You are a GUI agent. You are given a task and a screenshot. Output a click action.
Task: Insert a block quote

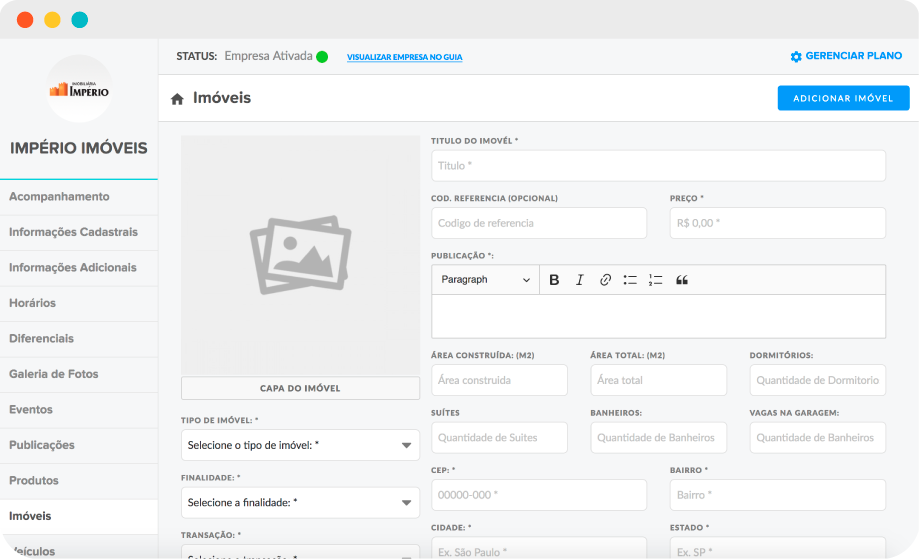coord(681,280)
